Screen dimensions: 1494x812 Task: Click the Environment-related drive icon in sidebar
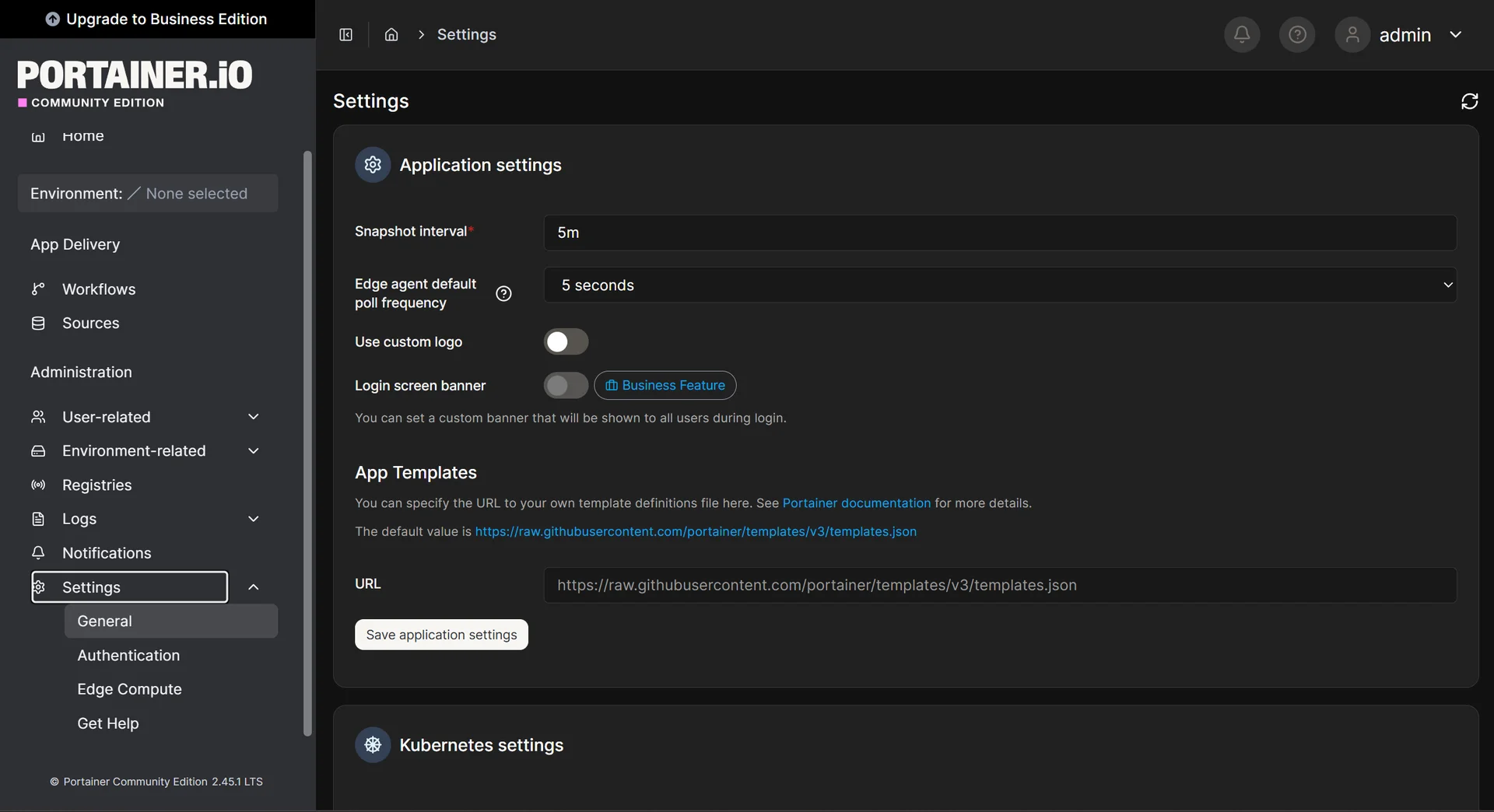pos(38,451)
